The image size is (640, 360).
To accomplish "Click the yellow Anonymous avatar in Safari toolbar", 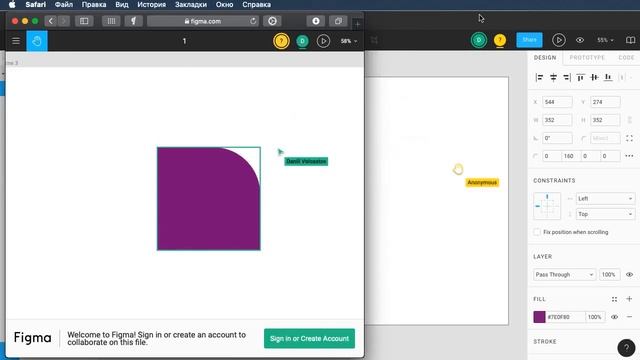I will point(281,41).
